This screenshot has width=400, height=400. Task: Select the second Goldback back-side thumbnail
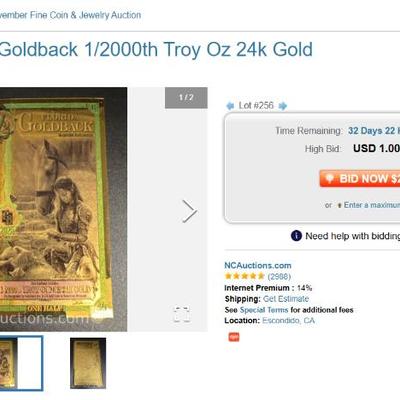[88, 363]
